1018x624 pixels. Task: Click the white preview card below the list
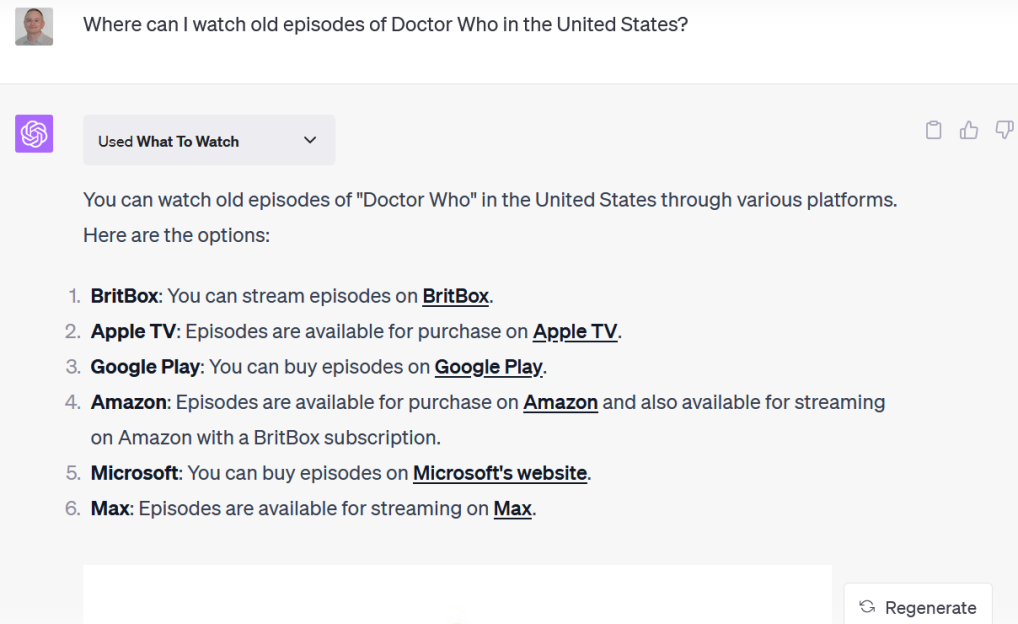click(457, 596)
